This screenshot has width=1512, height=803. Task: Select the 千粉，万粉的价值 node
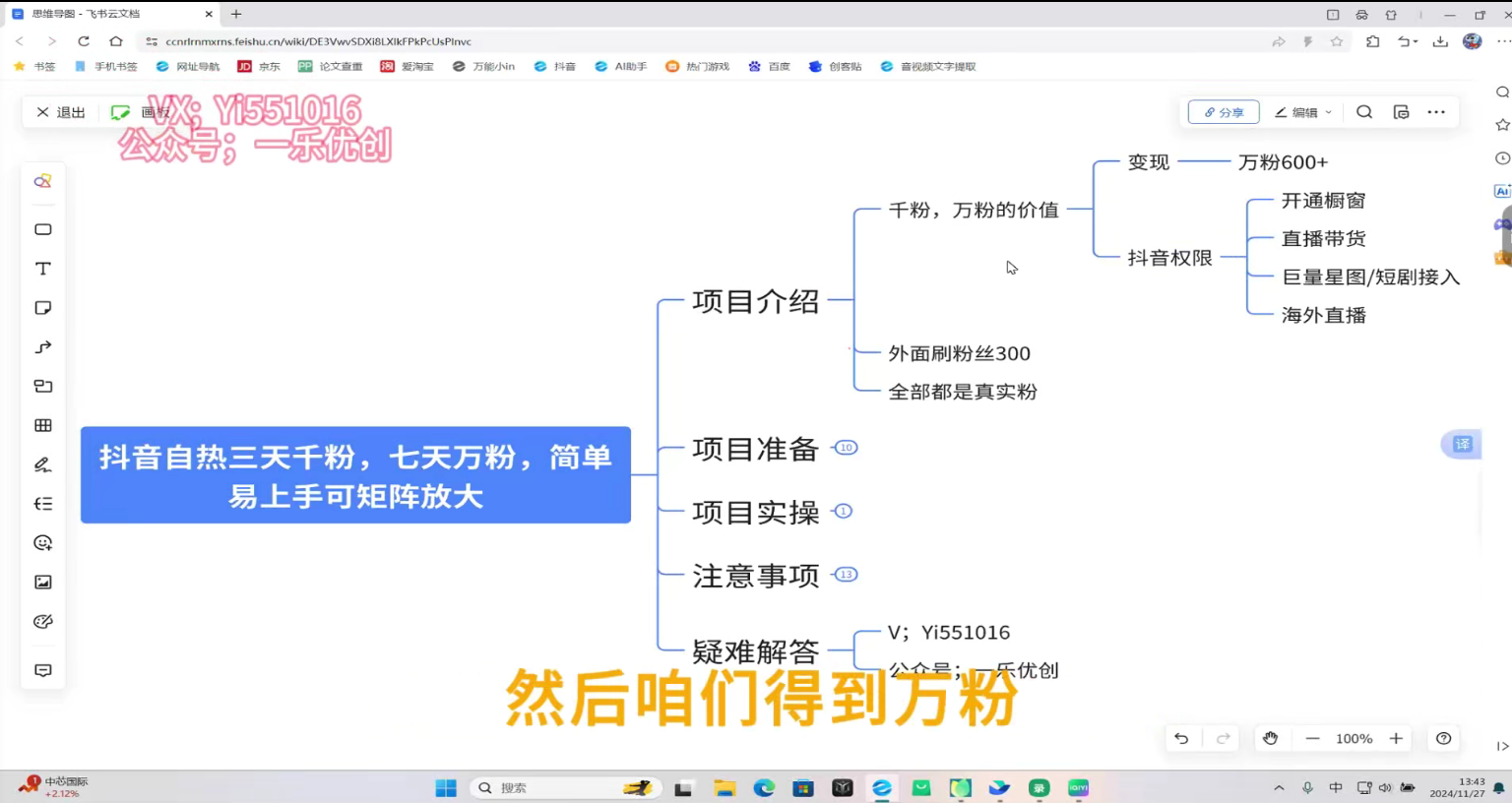974,210
